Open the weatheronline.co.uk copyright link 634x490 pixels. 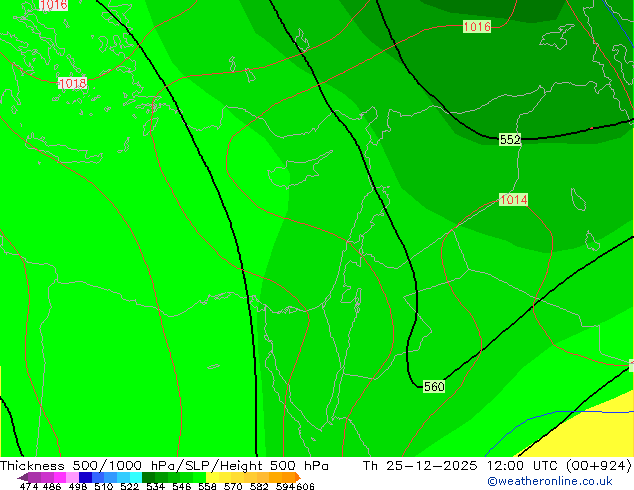coord(550,481)
